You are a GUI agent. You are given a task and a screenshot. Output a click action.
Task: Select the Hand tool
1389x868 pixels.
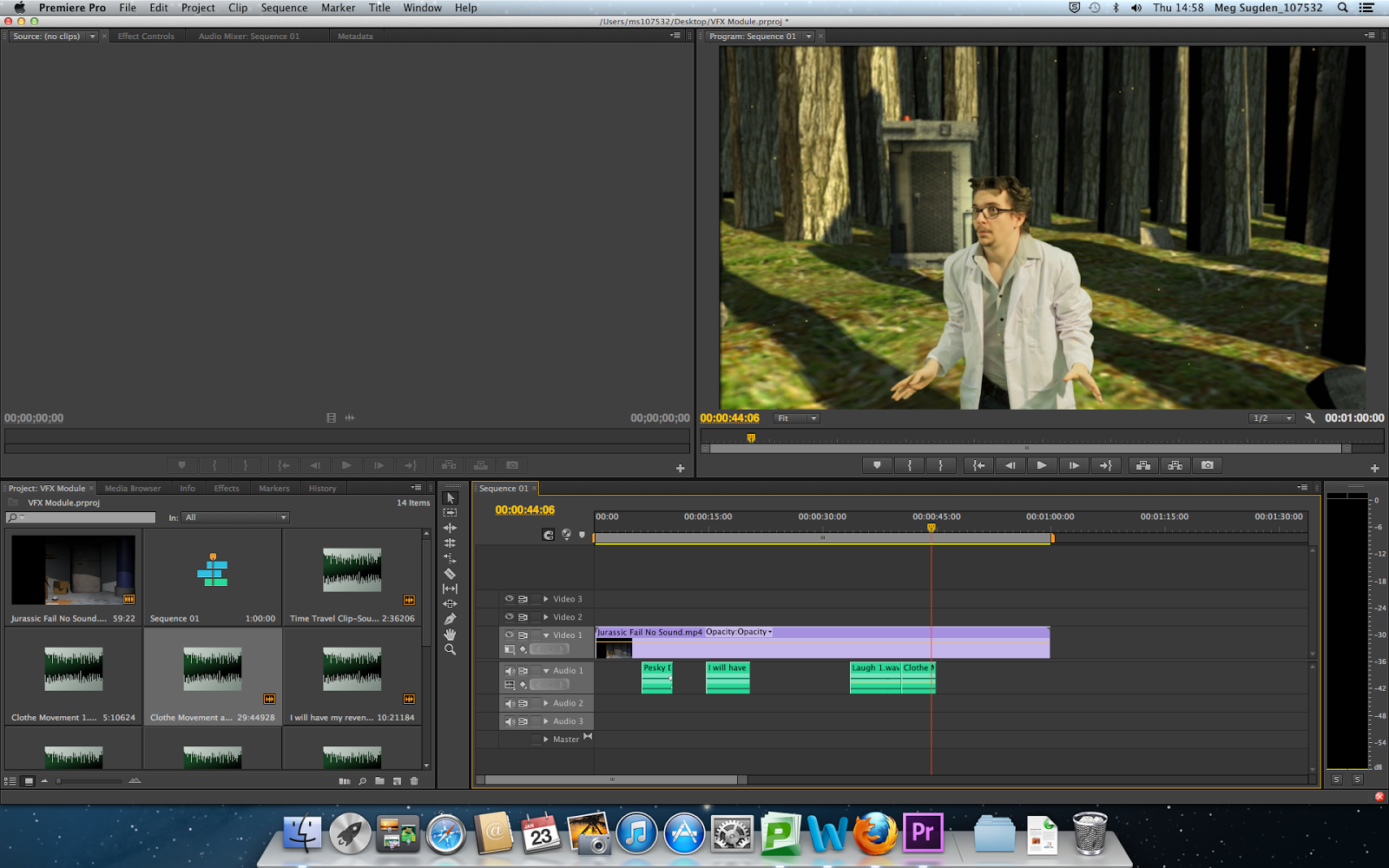(450, 635)
